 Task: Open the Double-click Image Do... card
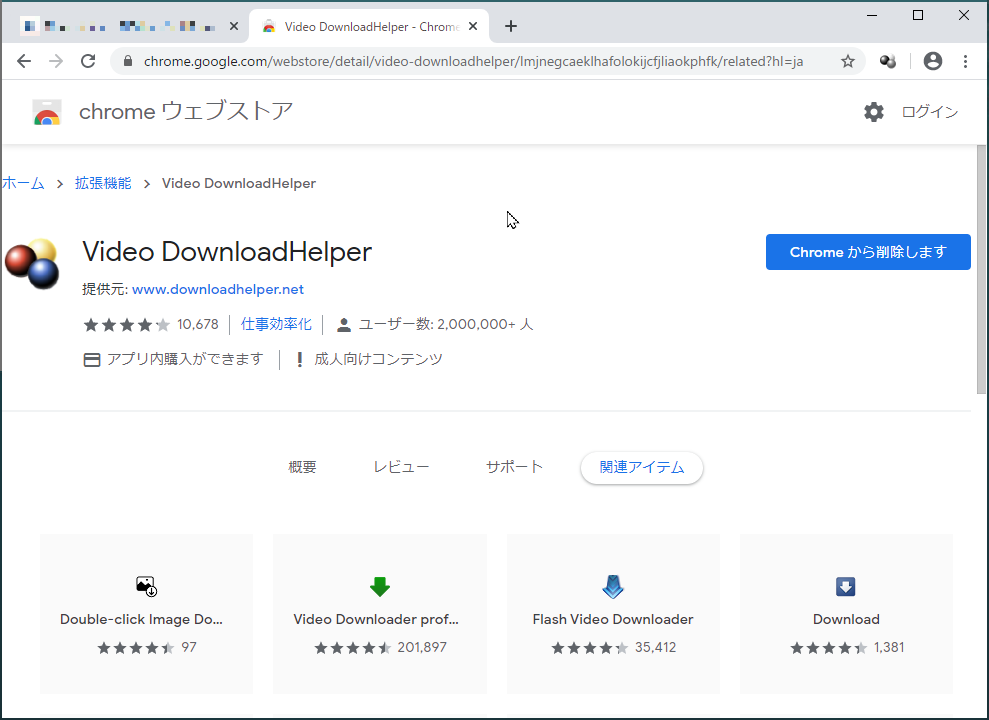pos(146,614)
